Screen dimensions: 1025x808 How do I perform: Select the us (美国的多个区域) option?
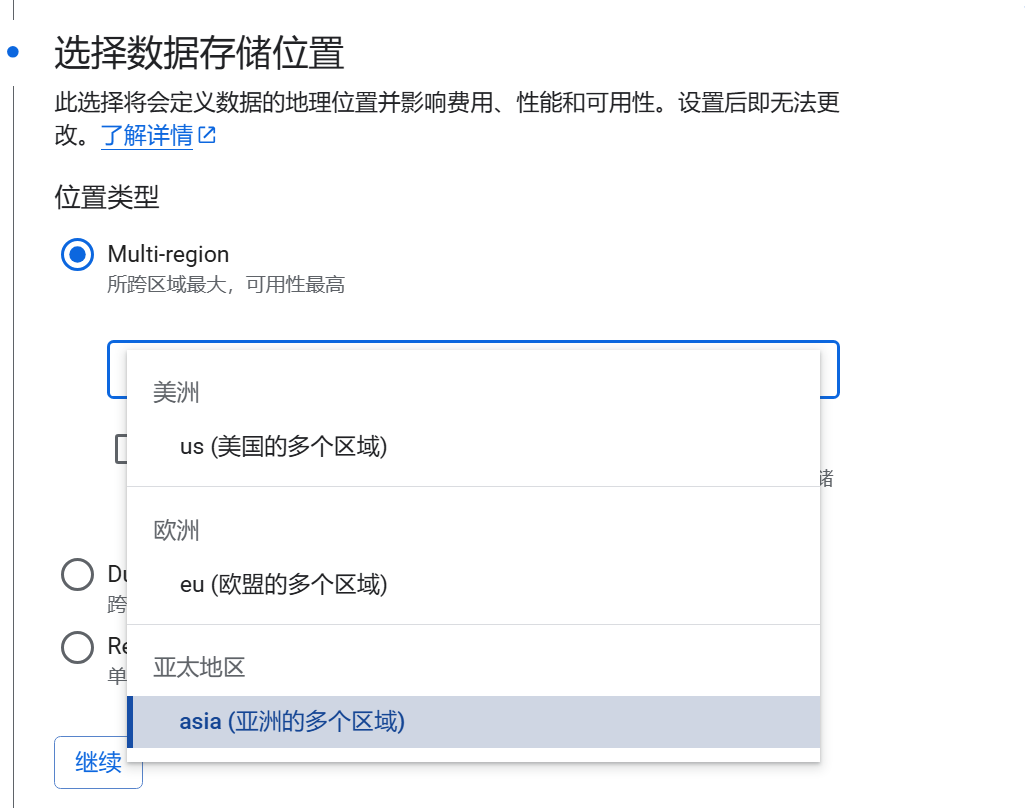point(283,446)
